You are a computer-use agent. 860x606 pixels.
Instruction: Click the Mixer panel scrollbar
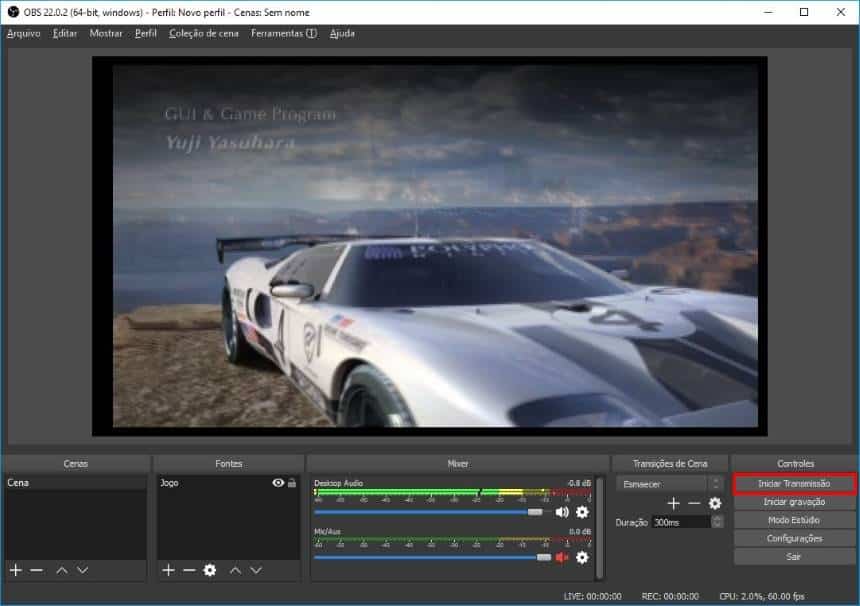pos(599,528)
